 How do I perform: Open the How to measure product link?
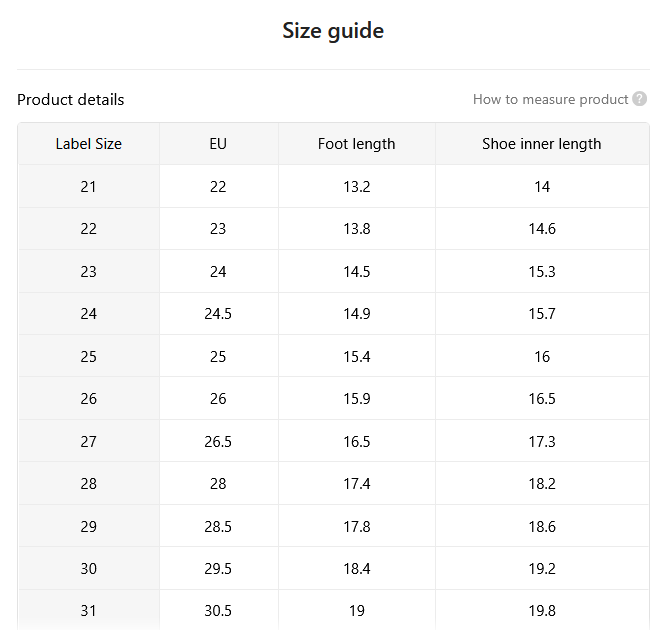click(x=550, y=99)
